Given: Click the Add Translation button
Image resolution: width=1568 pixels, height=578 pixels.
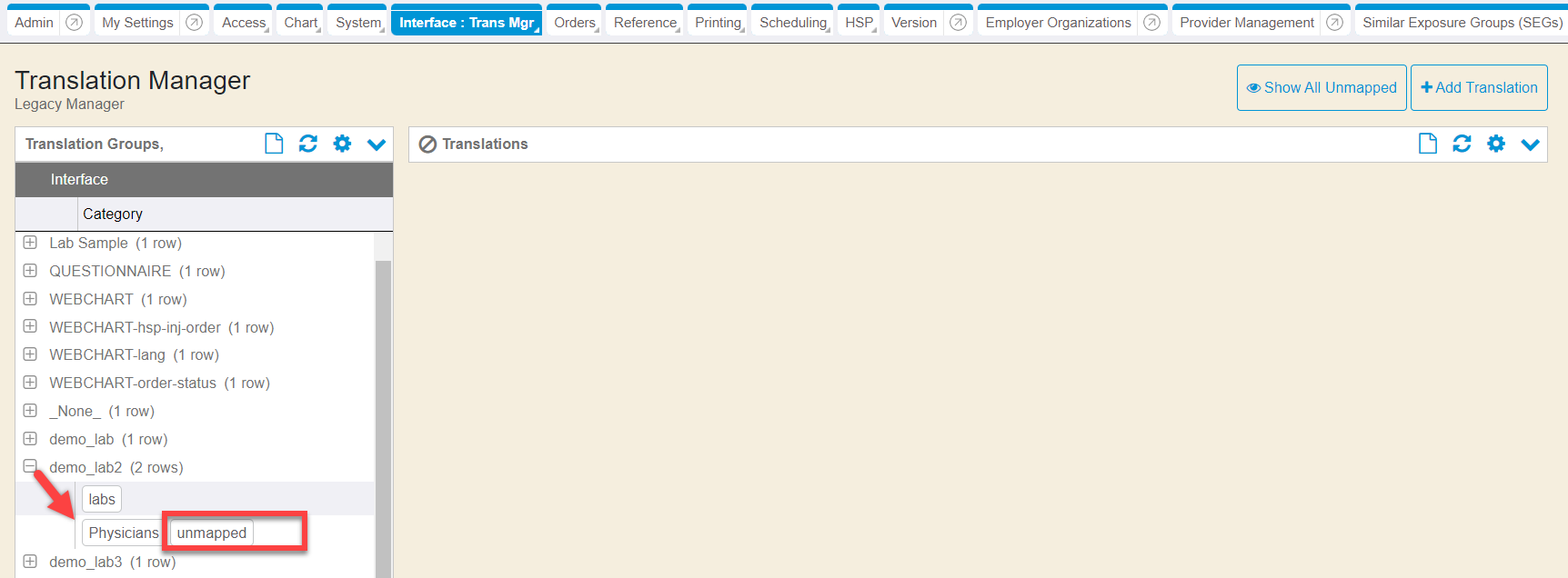Looking at the screenshot, I should [1479, 87].
